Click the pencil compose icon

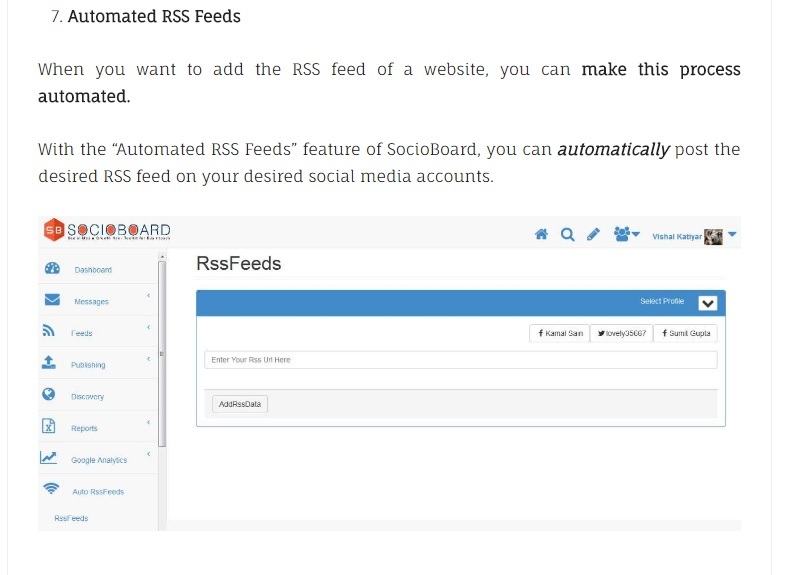pos(593,234)
